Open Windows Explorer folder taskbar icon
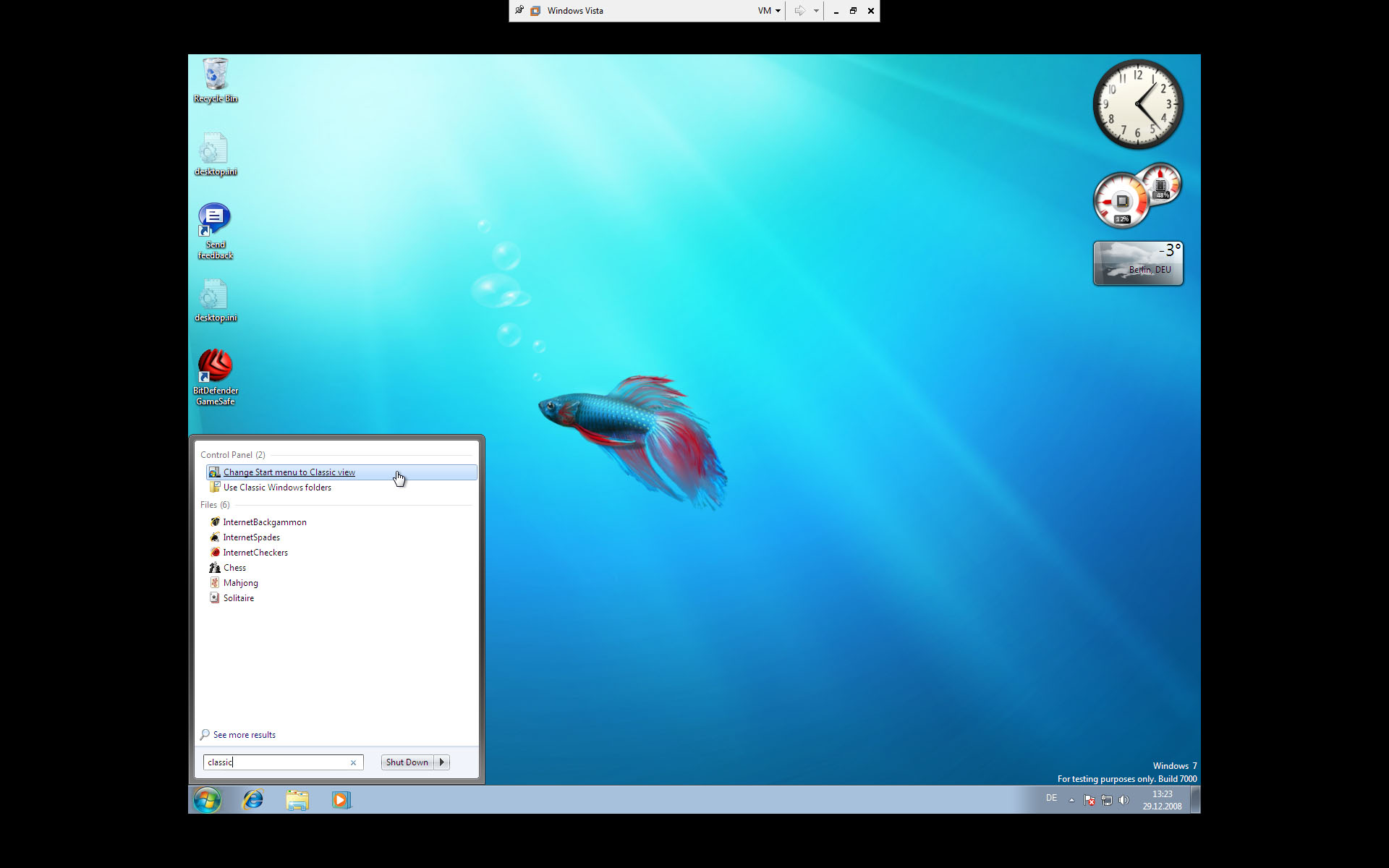This screenshot has height=868, width=1389. 297,799
